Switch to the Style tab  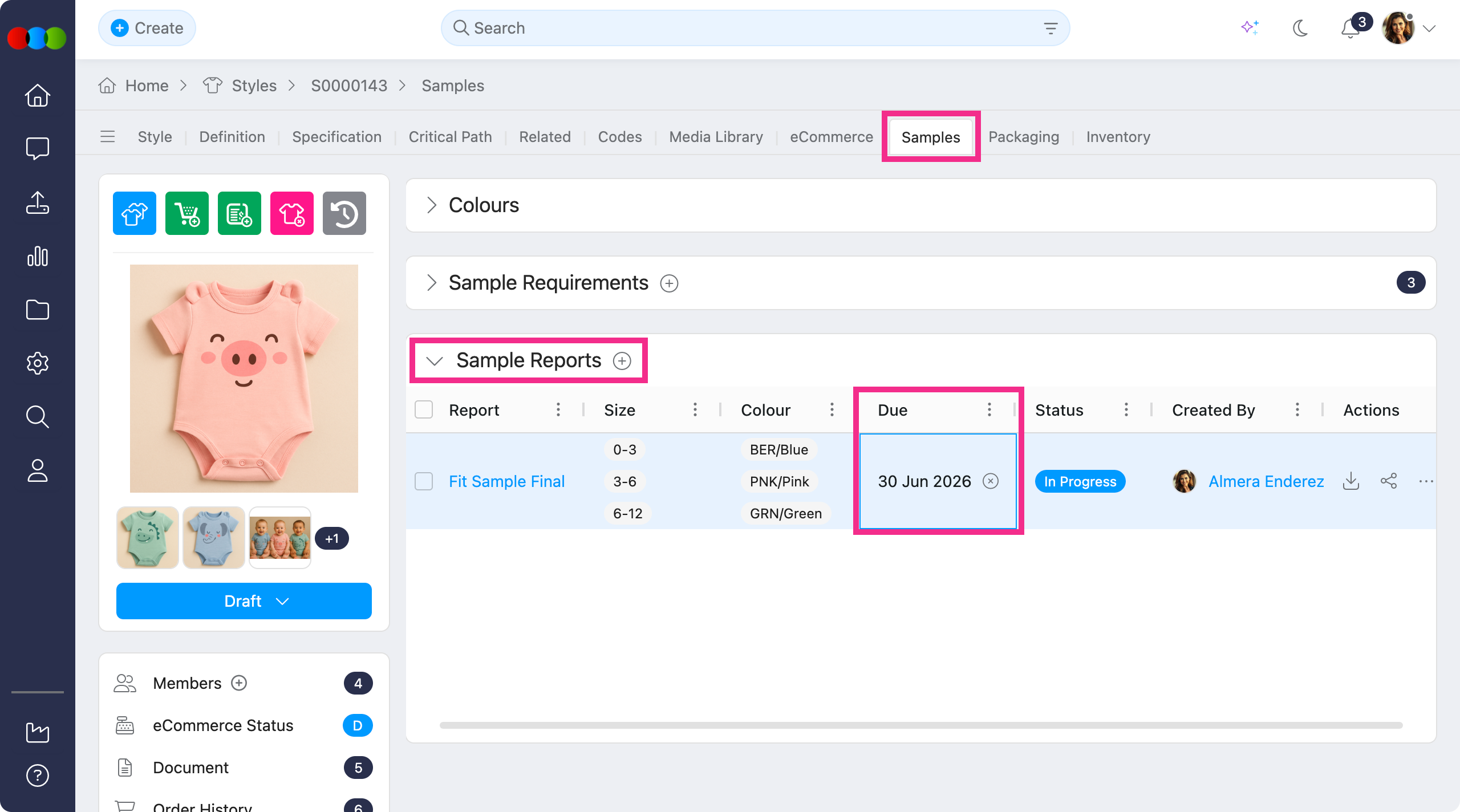[x=155, y=137]
